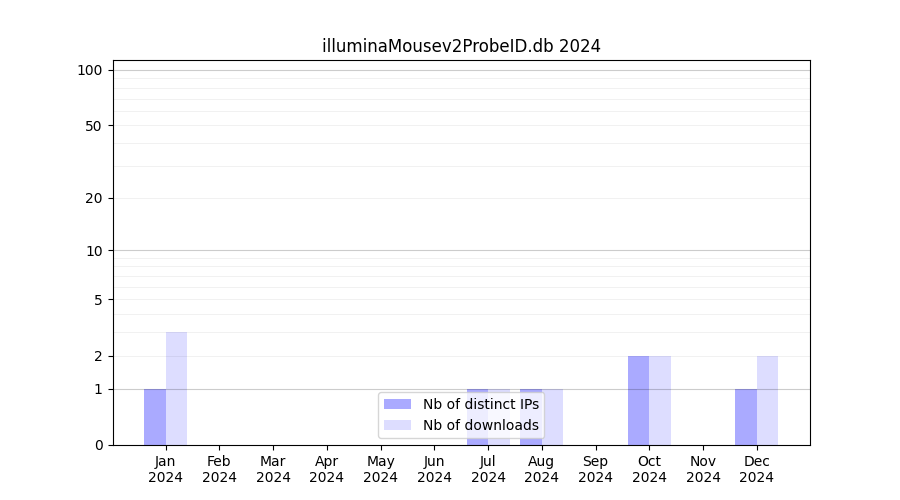The image size is (900, 500).
Task: Click the 20 y-axis tick label
Action: tap(93, 198)
